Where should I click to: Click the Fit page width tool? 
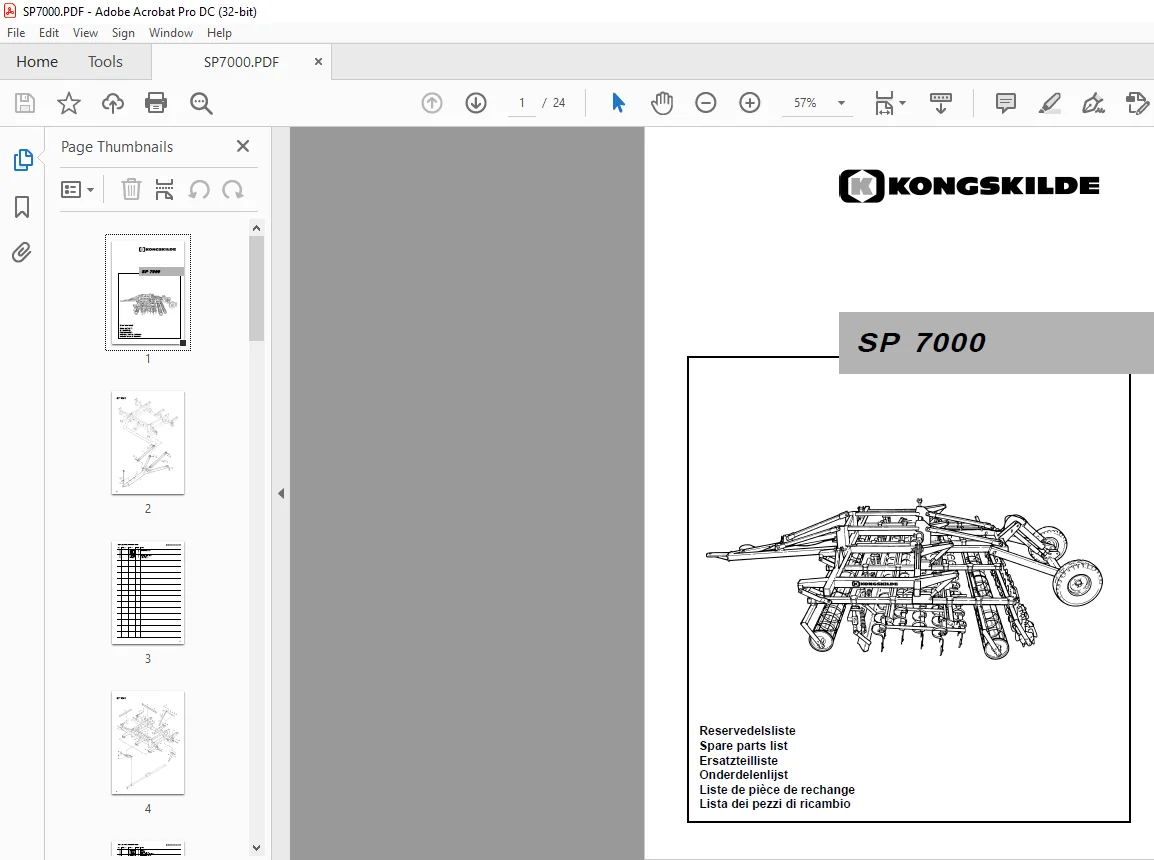click(x=884, y=103)
